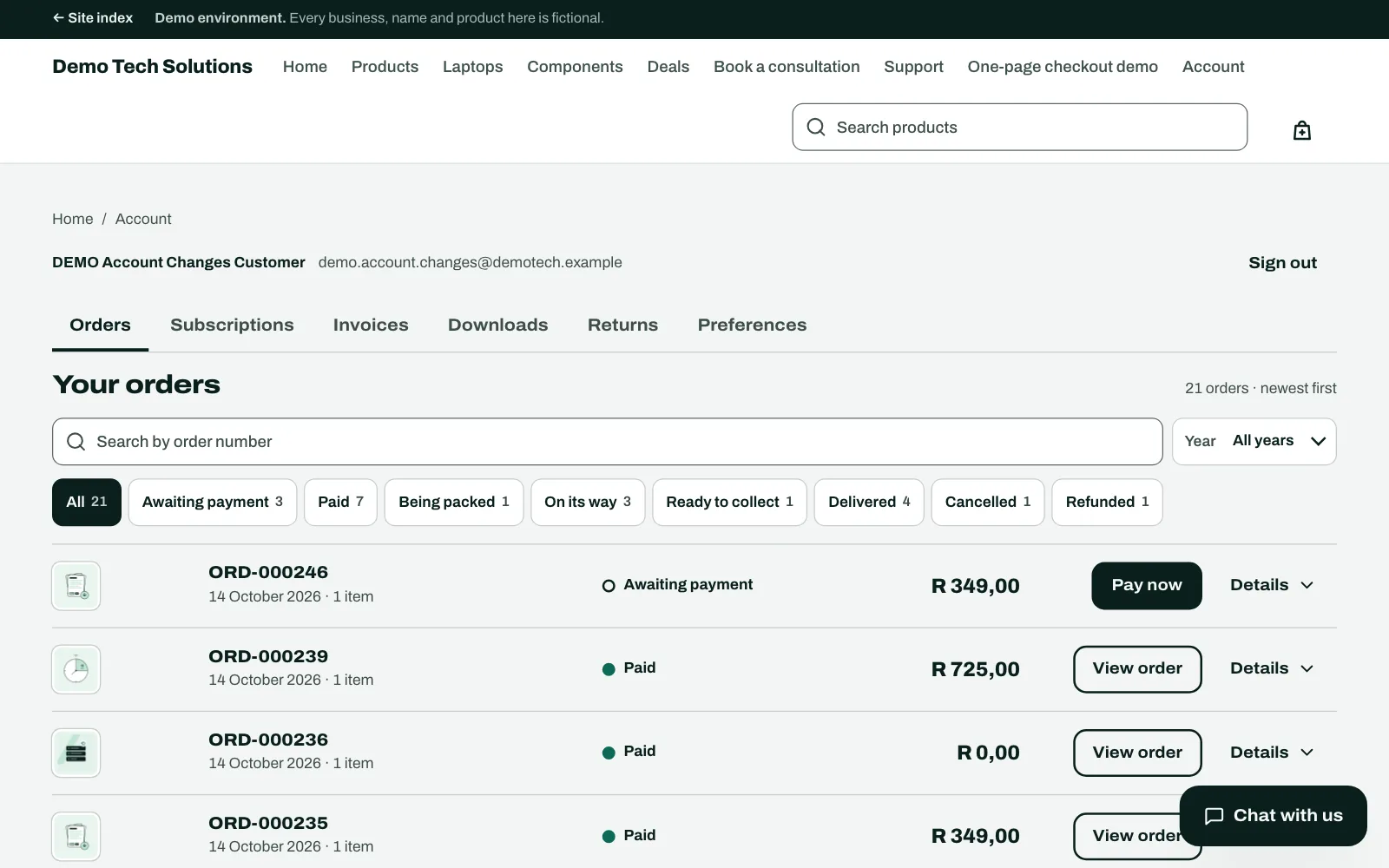The height and width of the screenshot is (868, 1389).
Task: Filter orders by On its way
Action: (588, 502)
